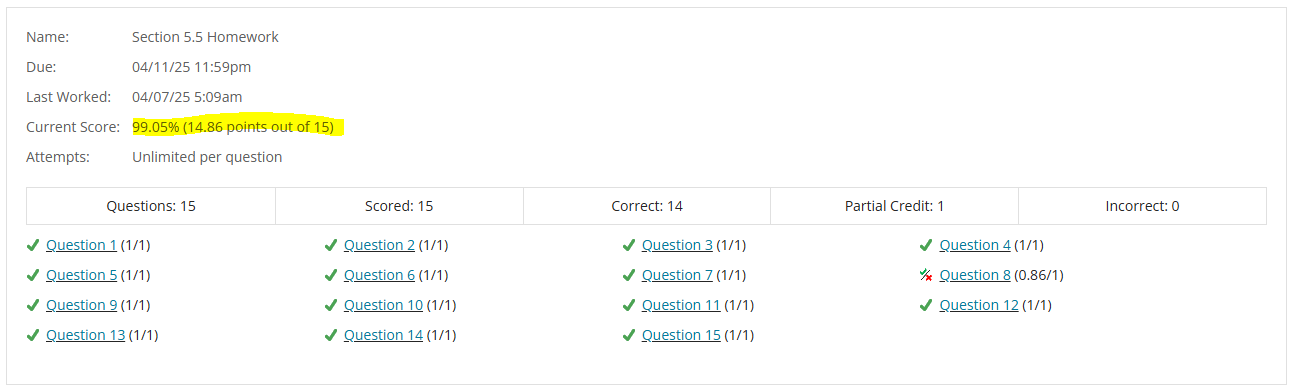Screen dimensions: 1297x392
Task: Click the Questions: 15 summary cell
Action: [151, 206]
